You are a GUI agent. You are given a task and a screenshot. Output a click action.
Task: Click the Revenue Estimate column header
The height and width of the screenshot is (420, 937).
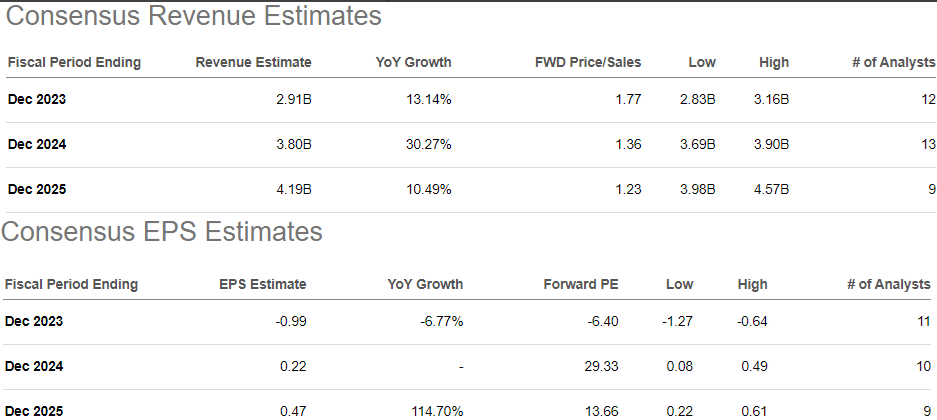[x=253, y=62]
